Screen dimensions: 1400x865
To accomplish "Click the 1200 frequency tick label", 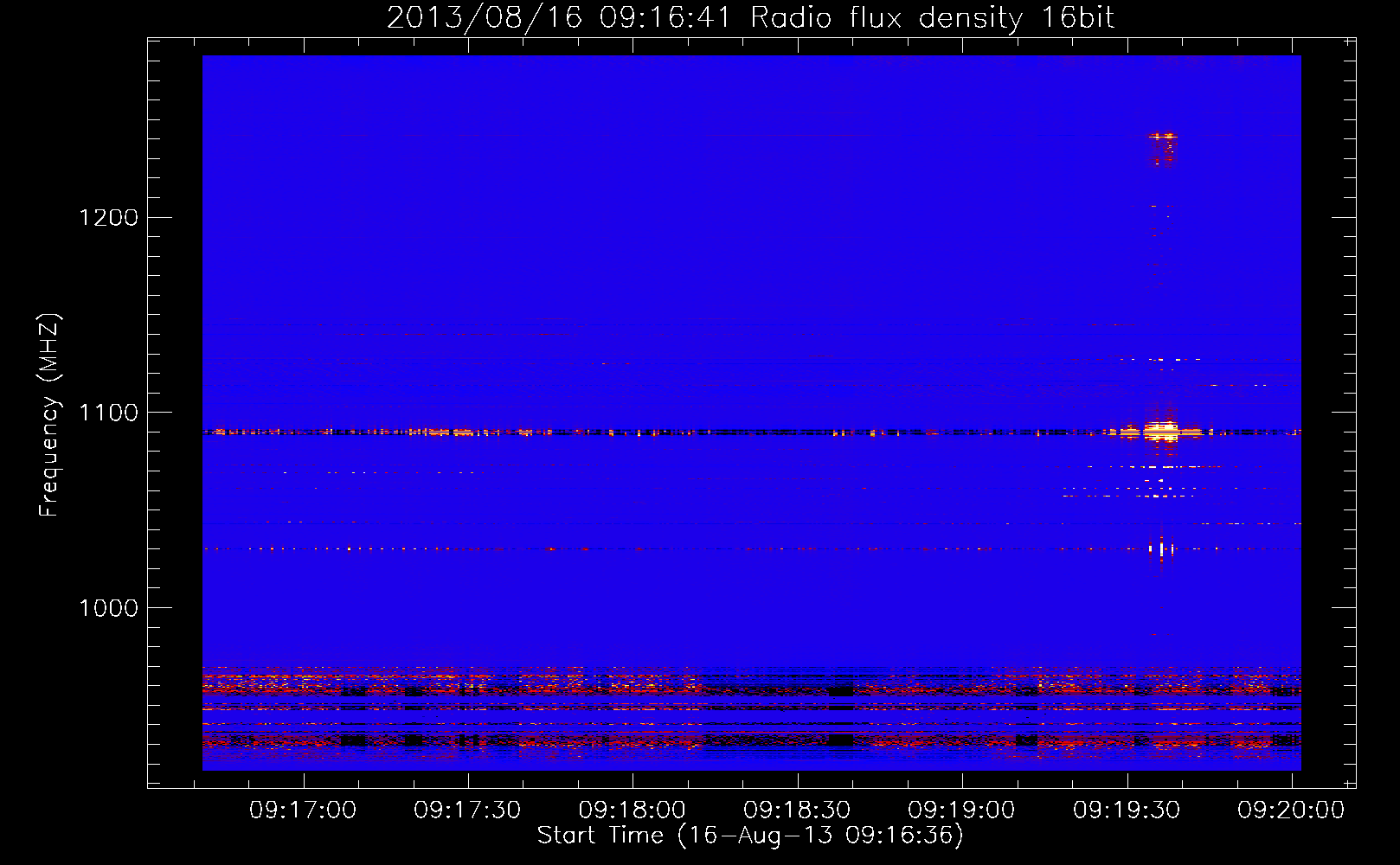I will click(x=108, y=217).
